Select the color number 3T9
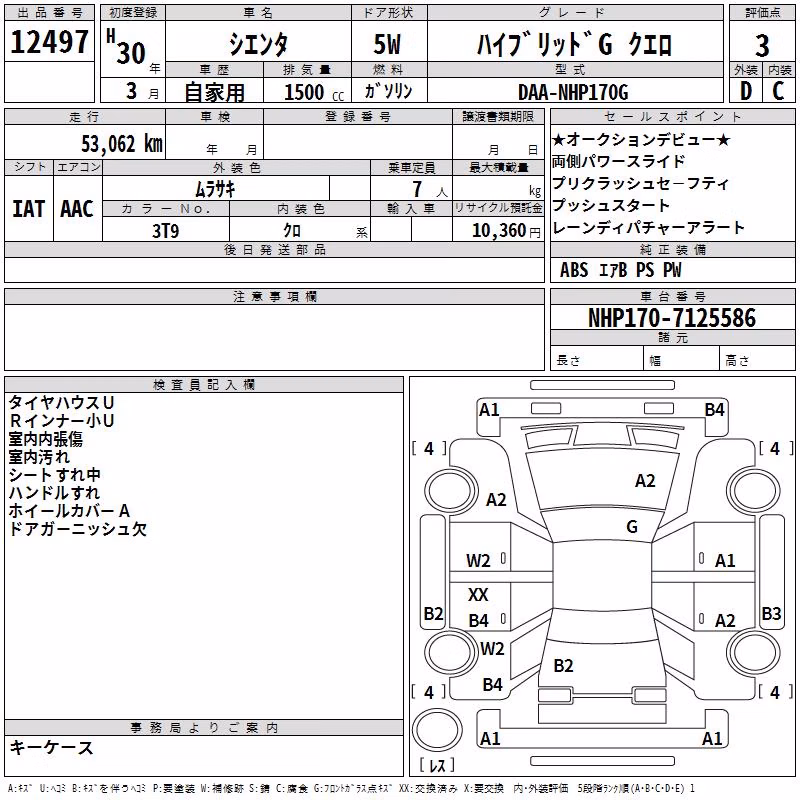The image size is (800, 800). pyautogui.click(x=166, y=231)
